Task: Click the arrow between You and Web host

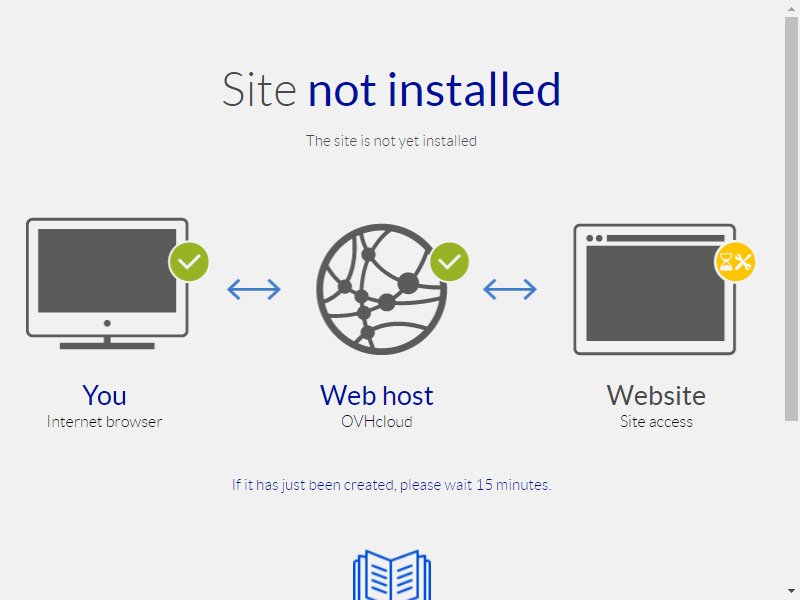Action: [254, 289]
